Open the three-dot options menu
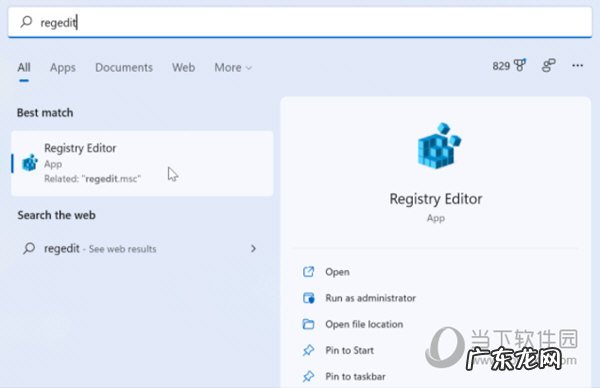 click(x=577, y=65)
